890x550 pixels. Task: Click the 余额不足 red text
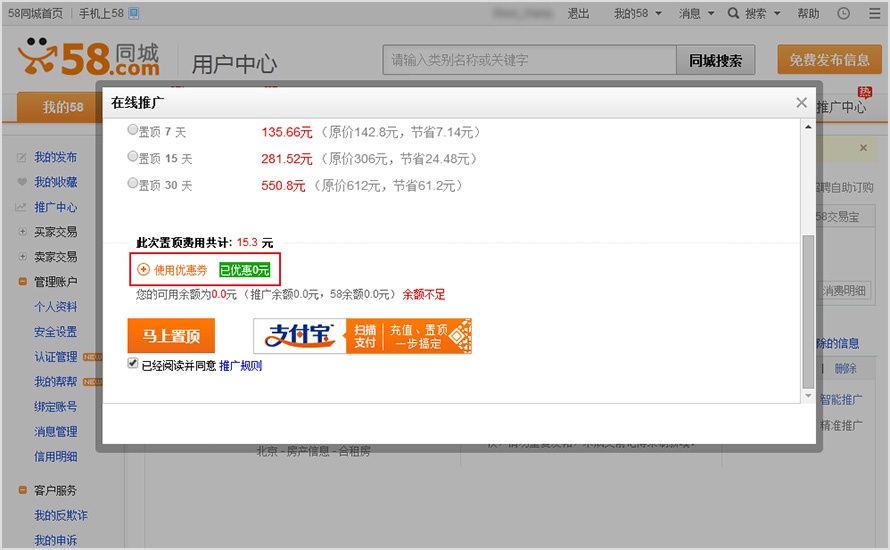coord(424,295)
